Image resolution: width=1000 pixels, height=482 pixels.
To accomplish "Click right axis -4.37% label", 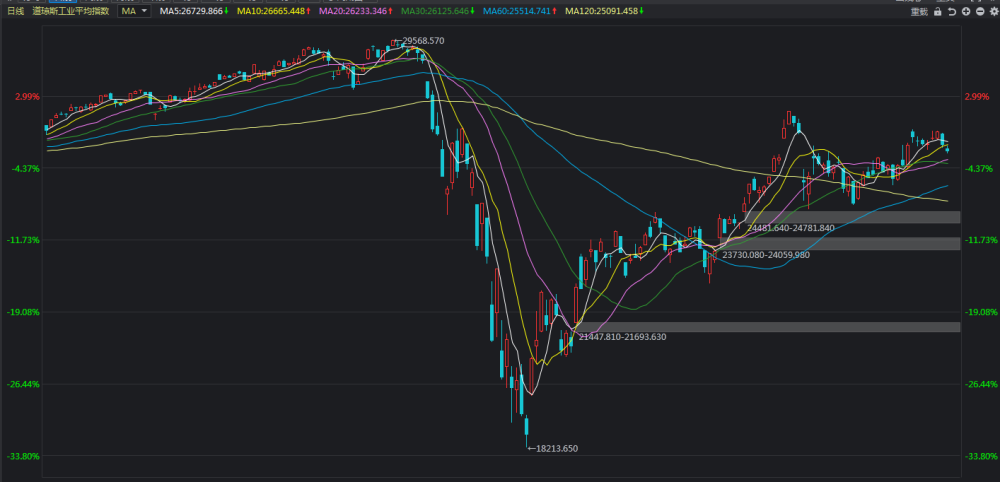I will click(x=979, y=168).
